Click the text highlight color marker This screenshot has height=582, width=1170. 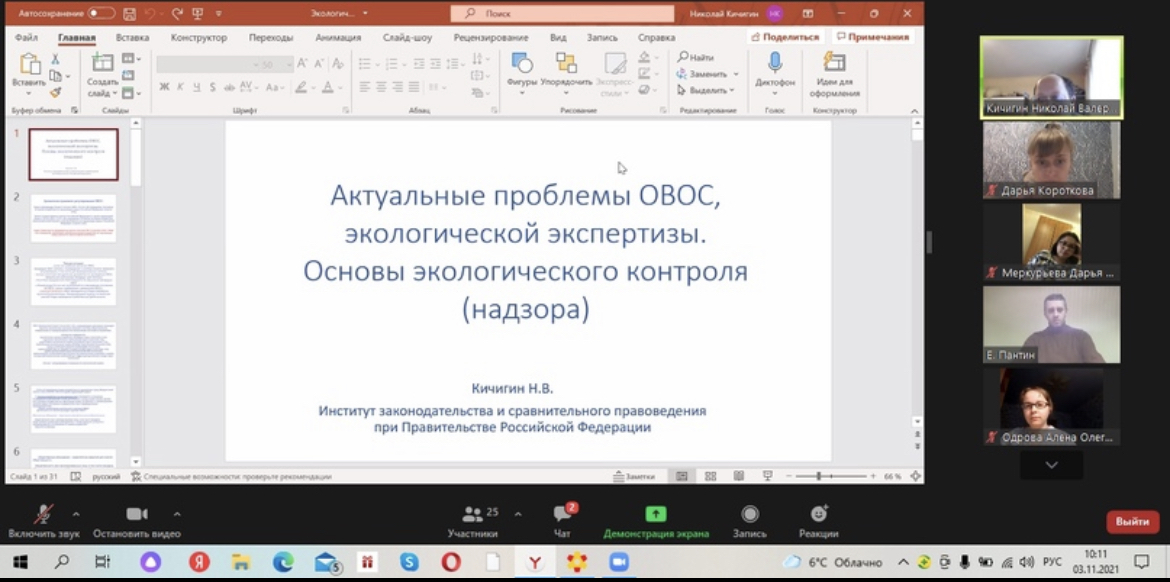300,87
